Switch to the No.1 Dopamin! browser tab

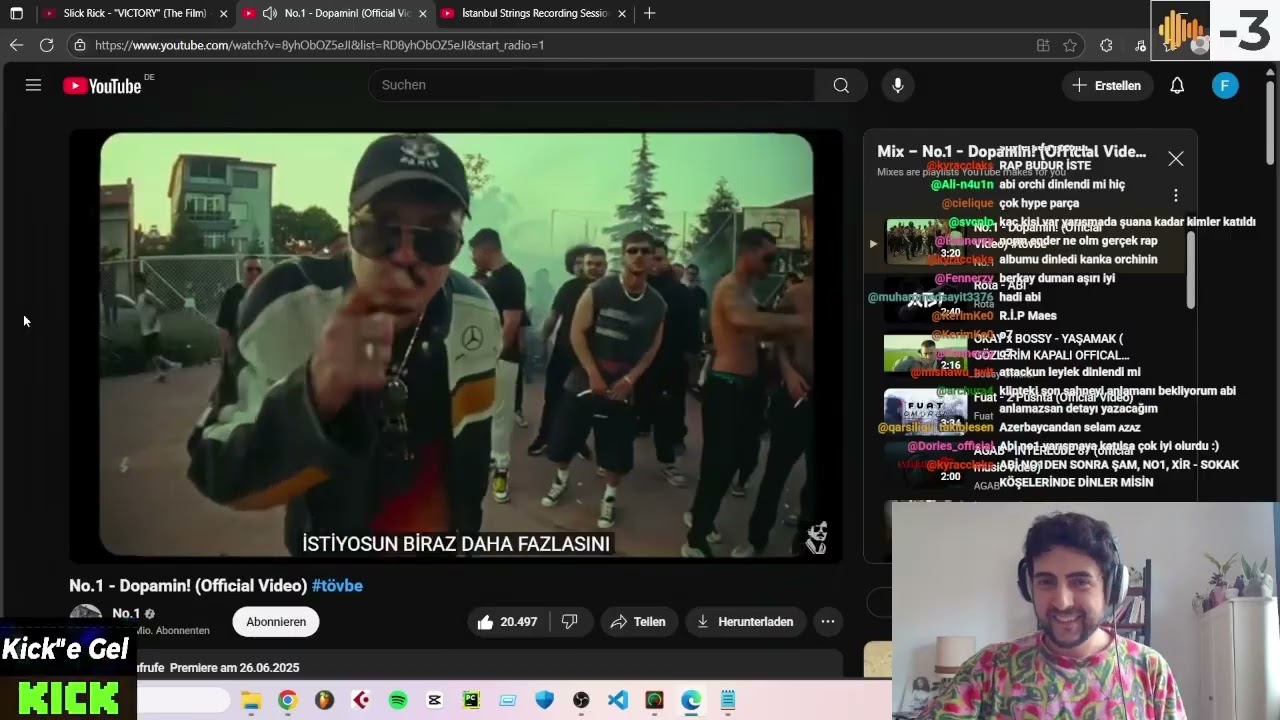(x=335, y=14)
